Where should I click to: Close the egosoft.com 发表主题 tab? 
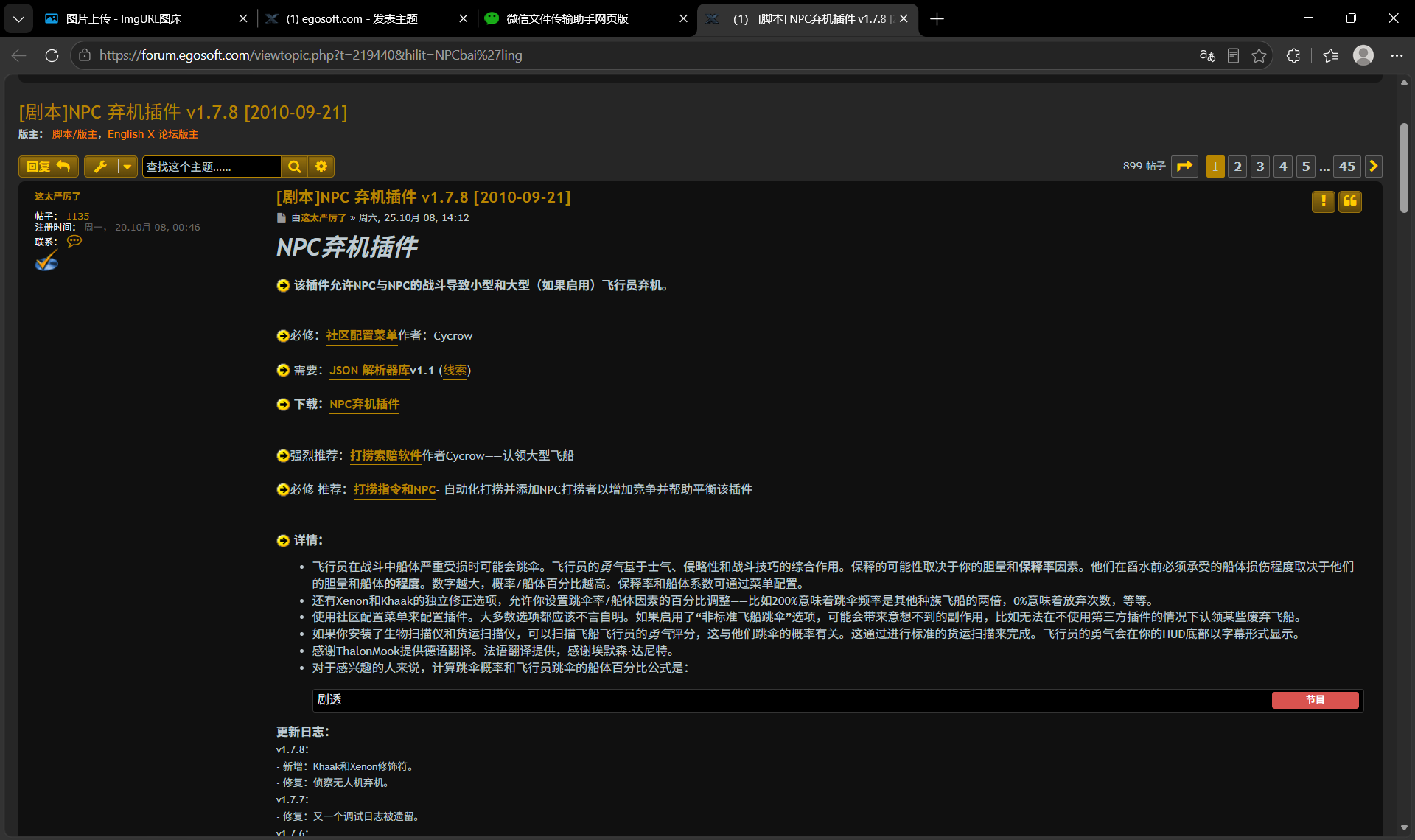point(463,18)
